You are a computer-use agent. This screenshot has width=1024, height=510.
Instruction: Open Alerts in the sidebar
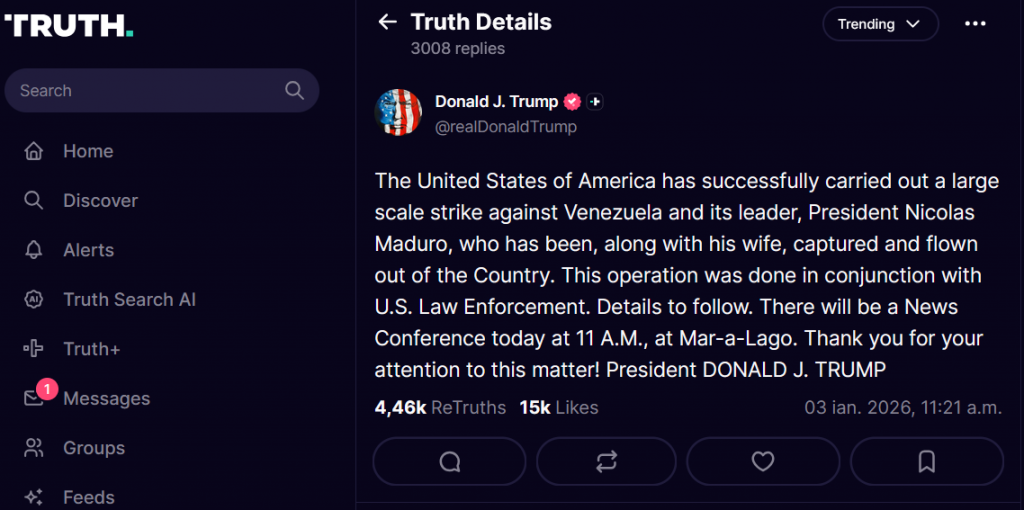click(x=88, y=250)
